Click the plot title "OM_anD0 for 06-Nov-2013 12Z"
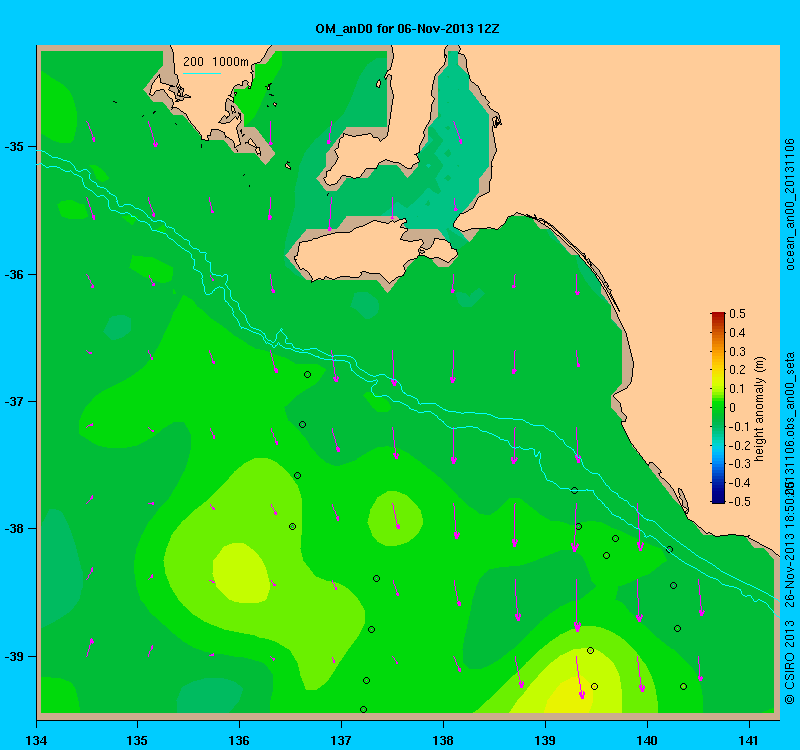 [407, 29]
